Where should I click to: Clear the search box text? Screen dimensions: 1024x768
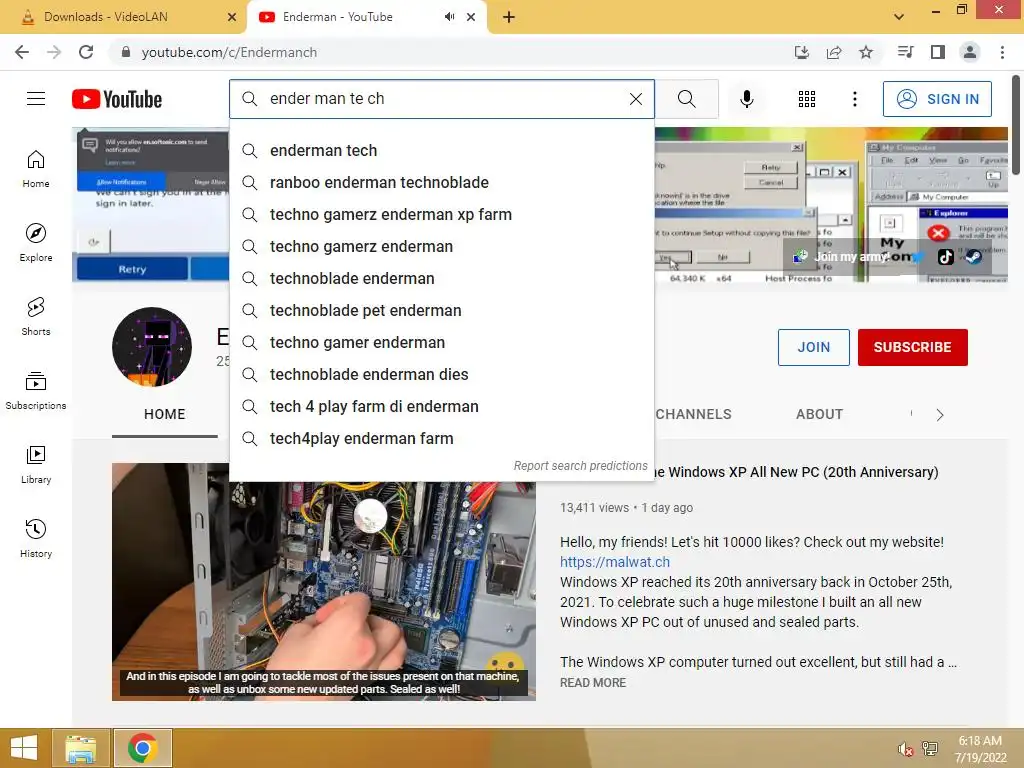click(635, 99)
